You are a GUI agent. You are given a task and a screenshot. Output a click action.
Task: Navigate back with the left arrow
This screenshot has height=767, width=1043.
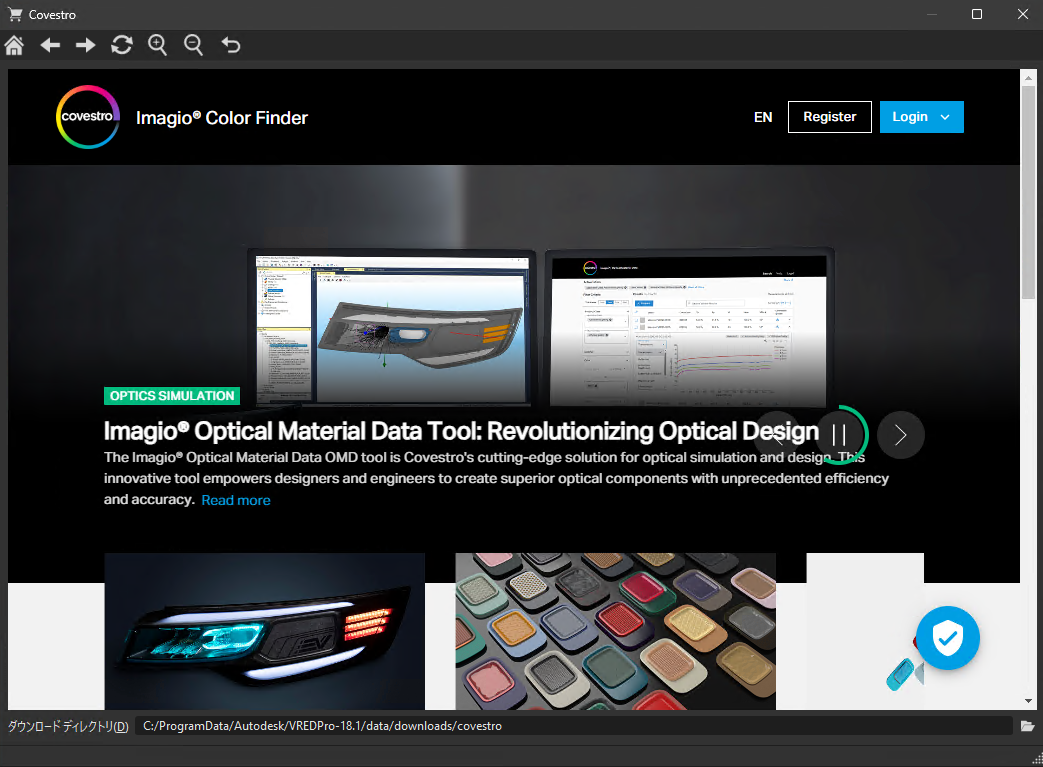click(50, 45)
